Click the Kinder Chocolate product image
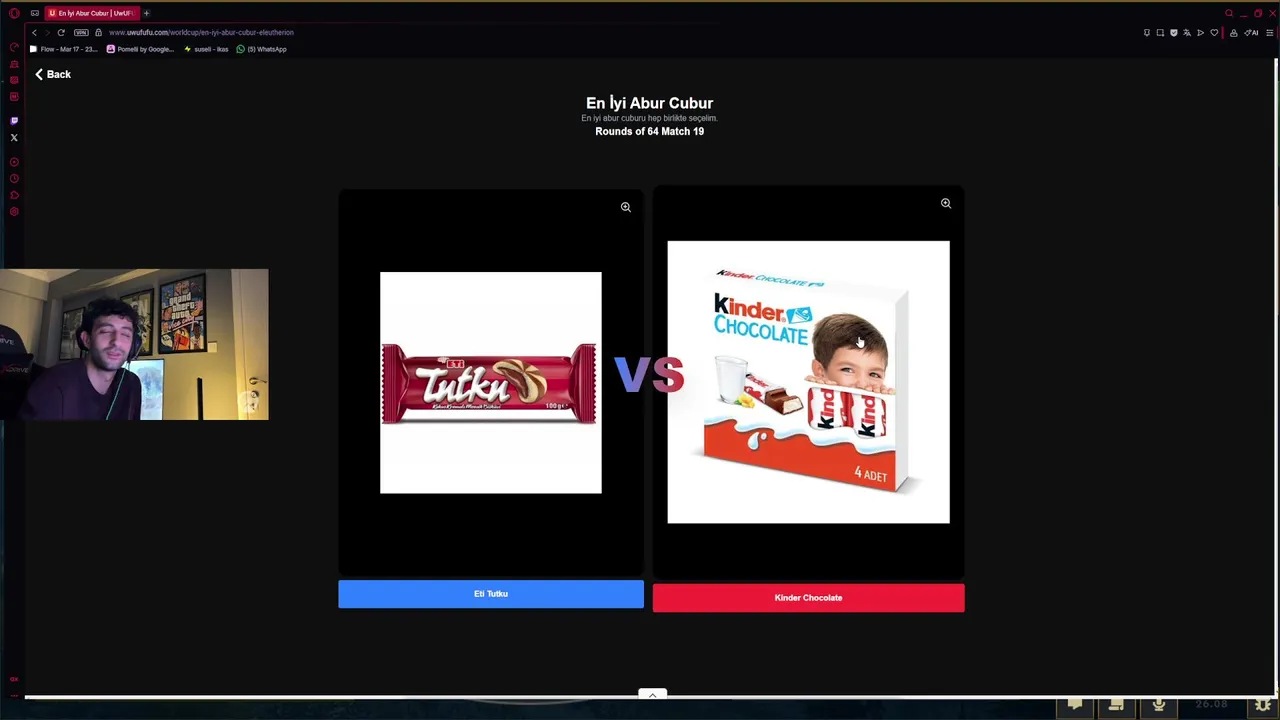1280x720 pixels. 808,382
